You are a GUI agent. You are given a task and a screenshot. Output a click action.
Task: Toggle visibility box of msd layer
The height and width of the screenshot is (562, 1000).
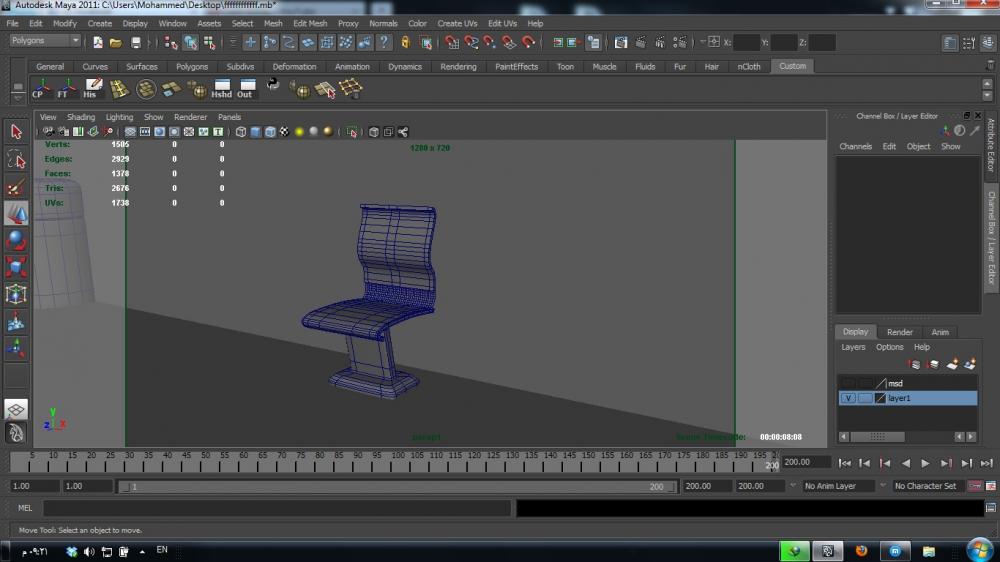(x=848, y=383)
